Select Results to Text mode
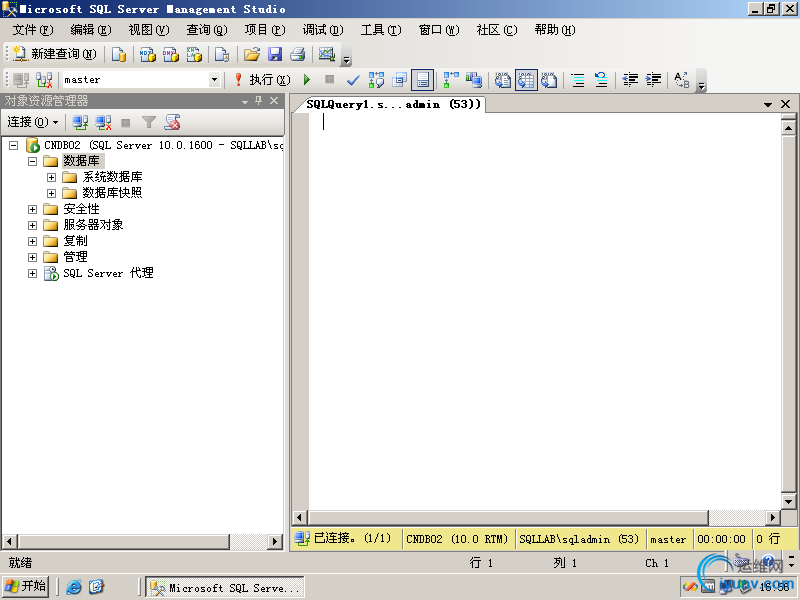Image resolution: width=800 pixels, height=600 pixels. 503,80
